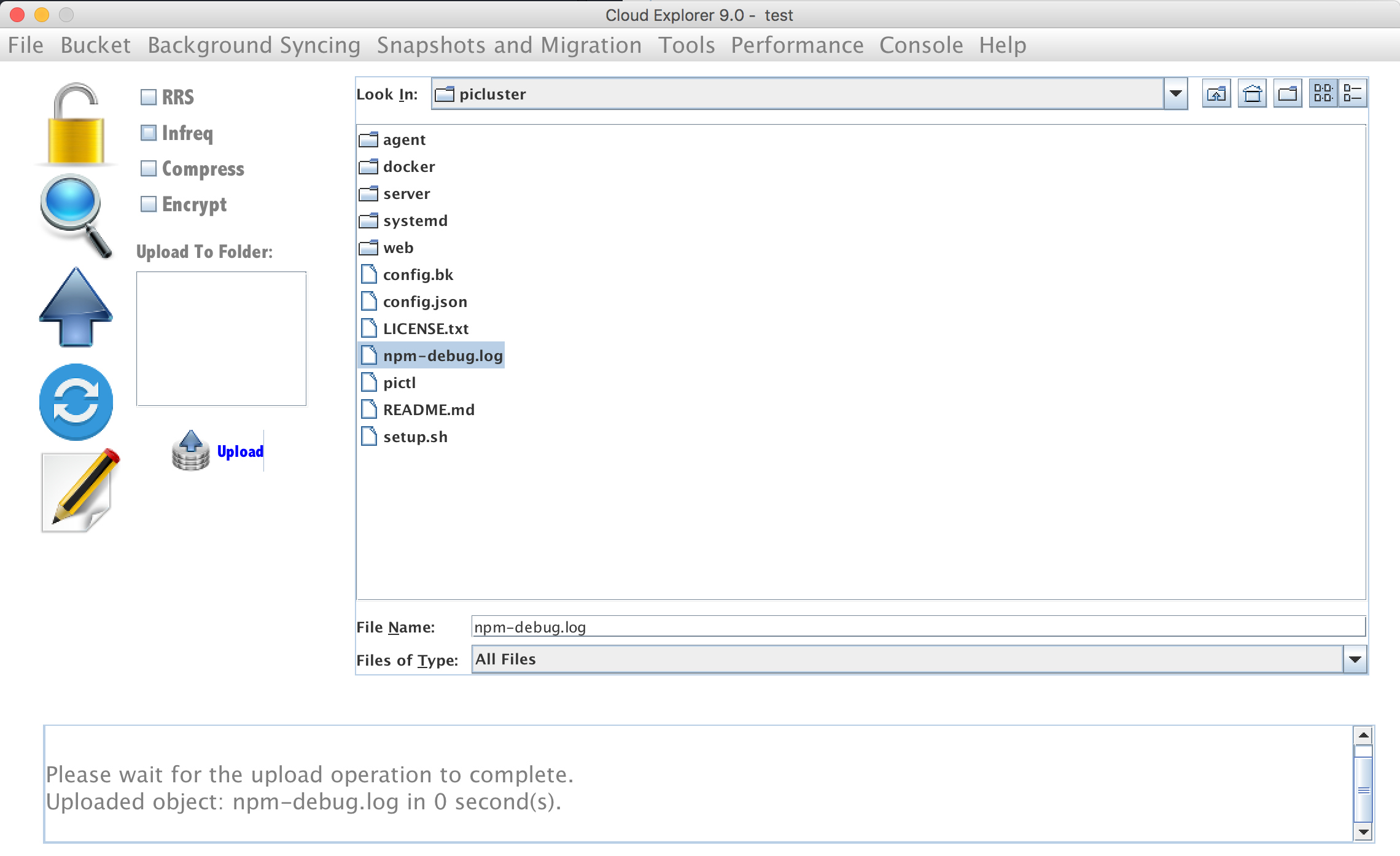
Task: Switch to Details view
Action: coord(1353,94)
